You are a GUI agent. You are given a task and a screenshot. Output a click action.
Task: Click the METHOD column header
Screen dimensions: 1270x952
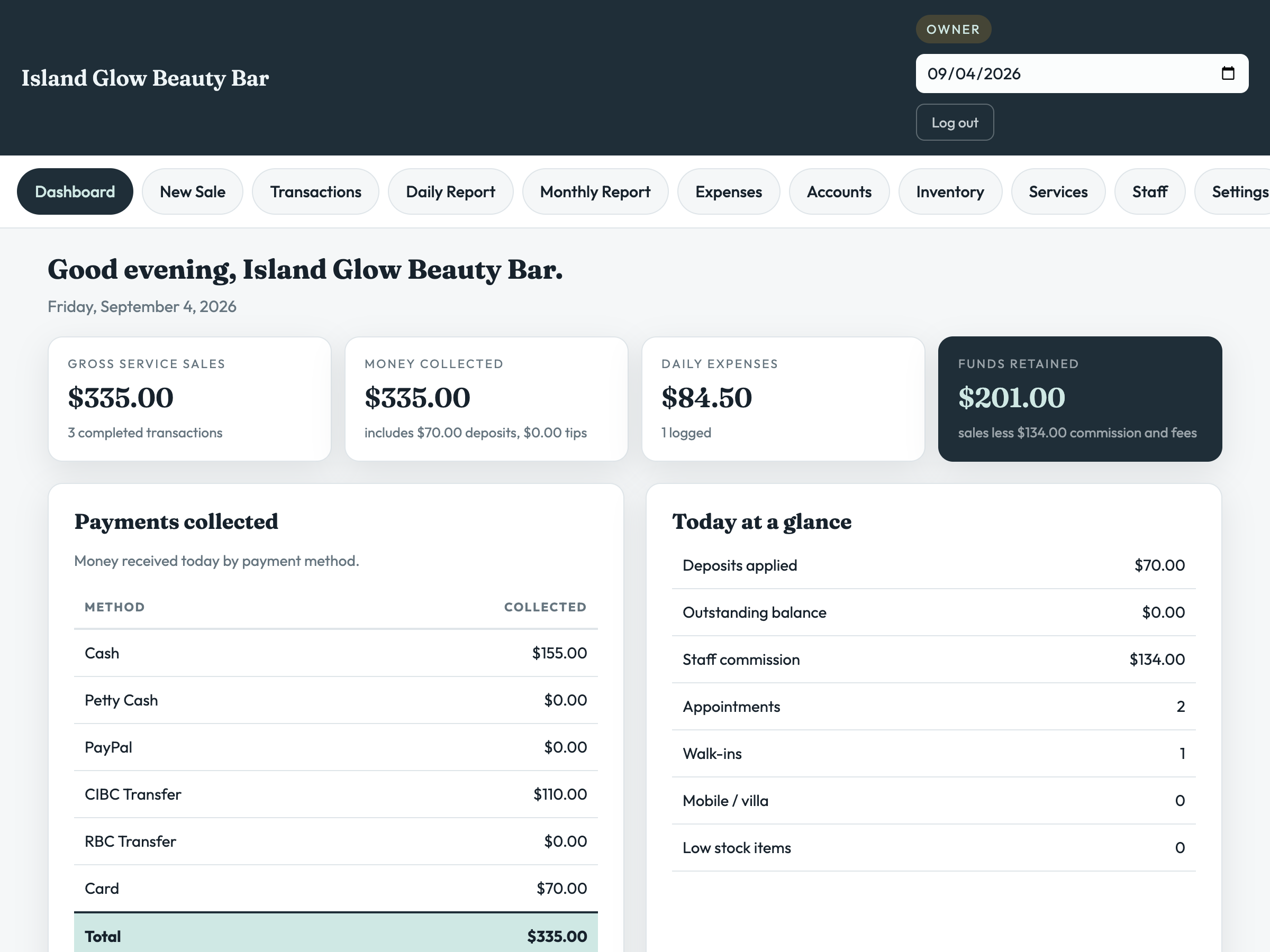pyautogui.click(x=115, y=607)
